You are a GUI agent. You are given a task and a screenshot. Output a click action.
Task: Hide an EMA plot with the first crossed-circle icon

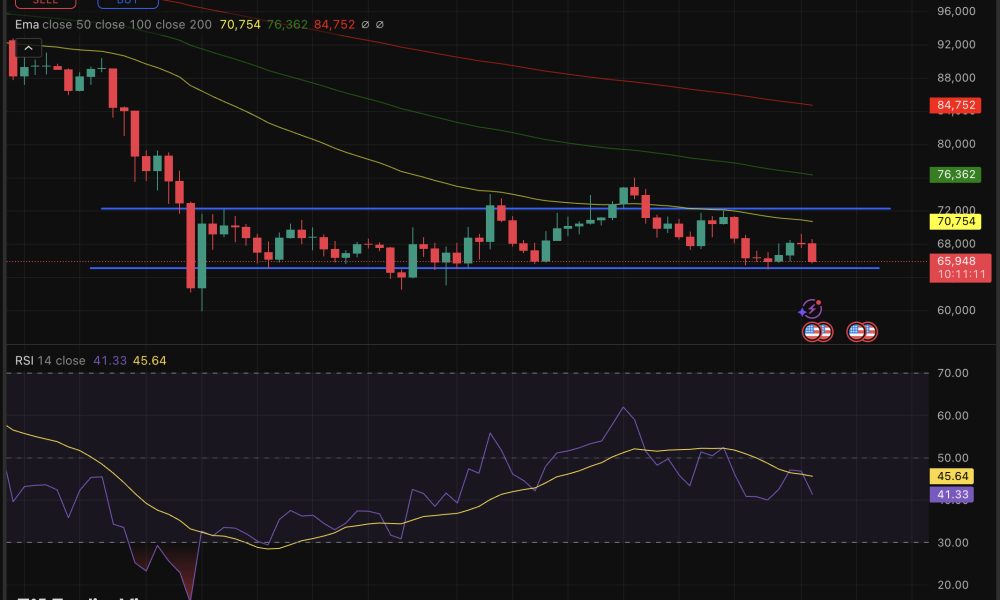pos(365,26)
